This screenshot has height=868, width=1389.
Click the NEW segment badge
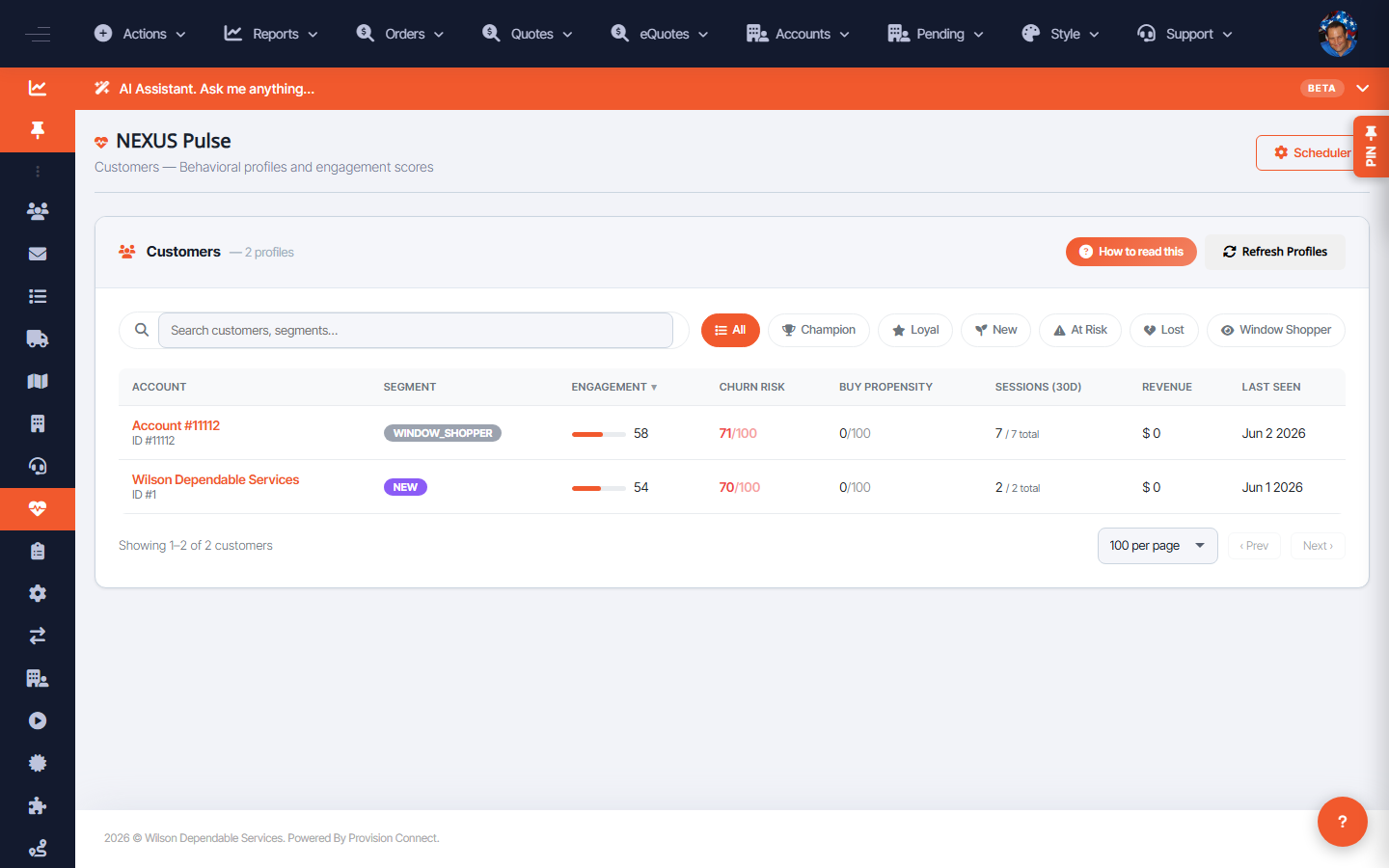405,487
